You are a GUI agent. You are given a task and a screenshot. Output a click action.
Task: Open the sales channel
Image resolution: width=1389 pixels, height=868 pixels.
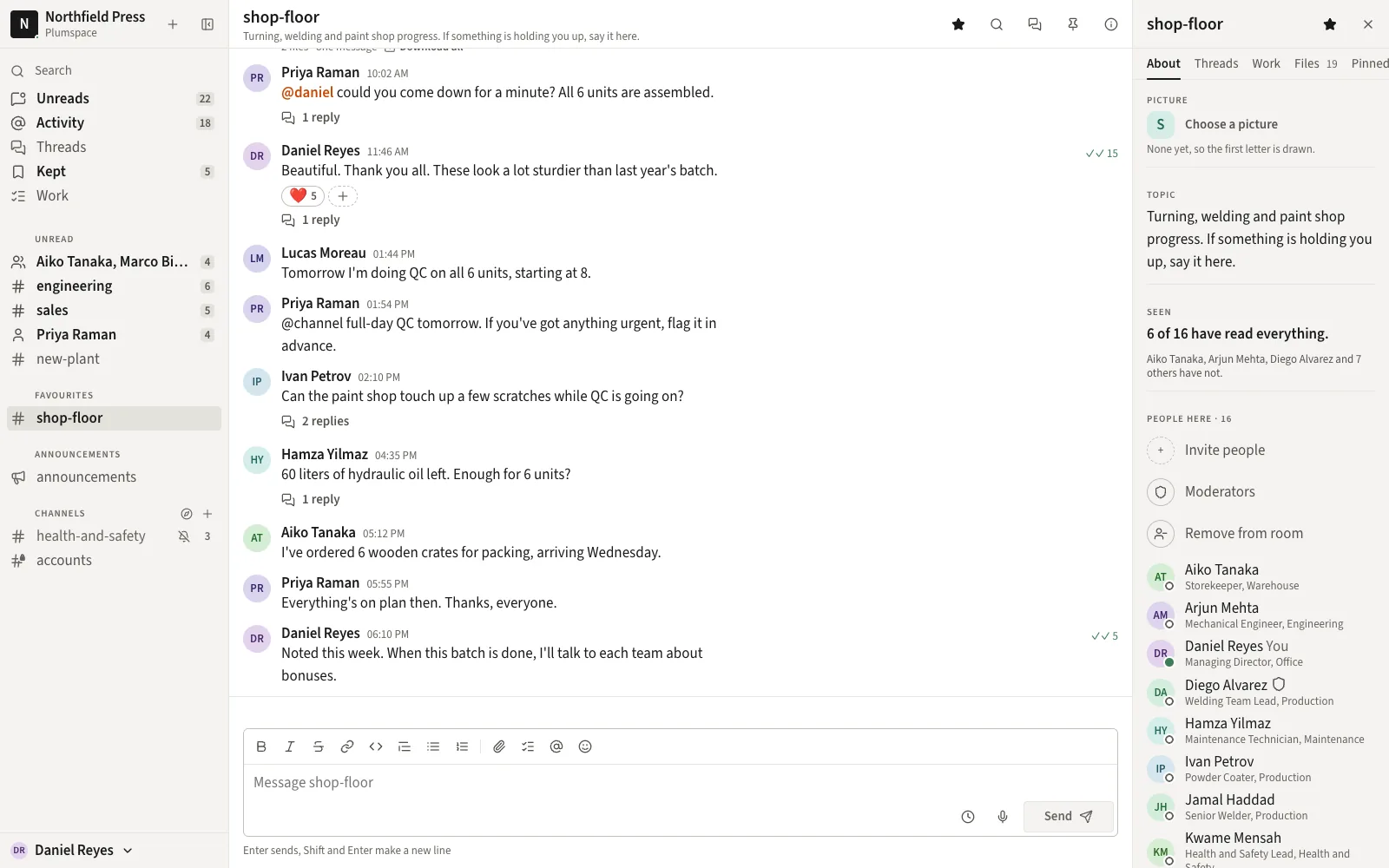(x=114, y=310)
